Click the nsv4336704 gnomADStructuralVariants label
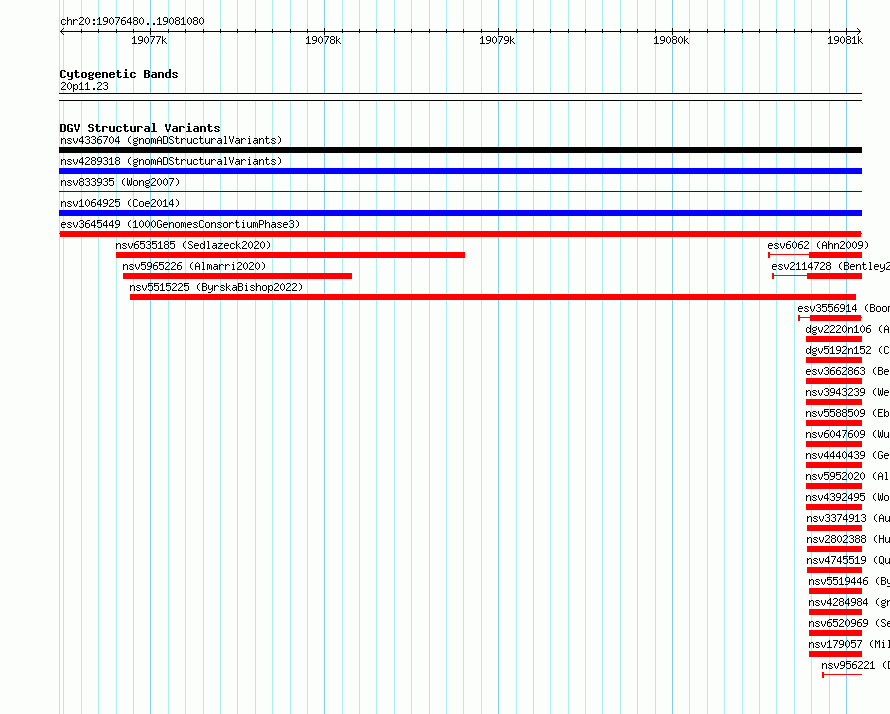 171,140
